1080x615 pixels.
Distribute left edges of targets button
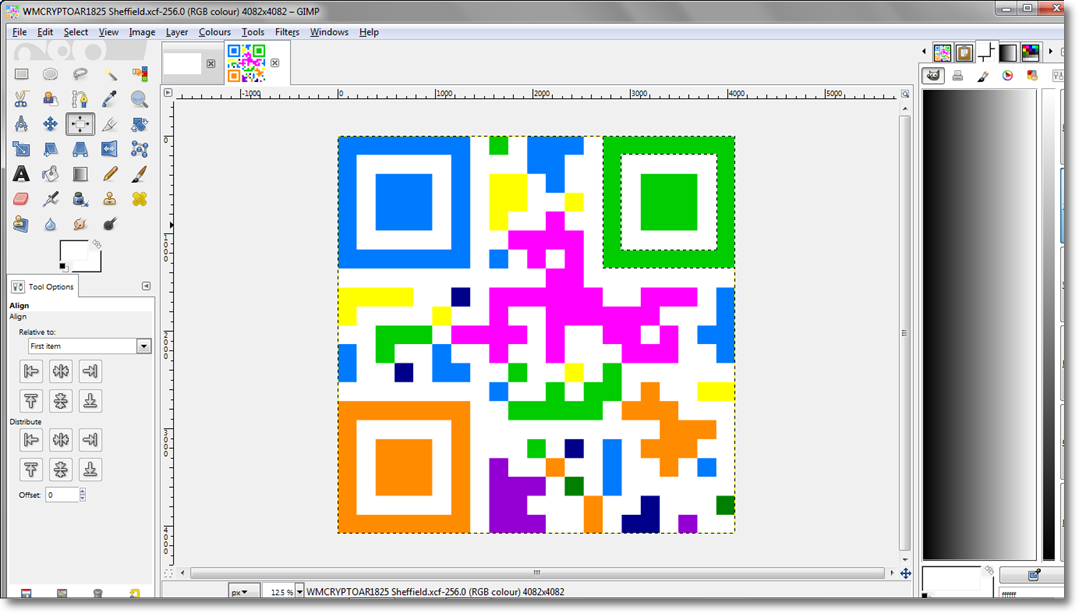click(x=31, y=439)
